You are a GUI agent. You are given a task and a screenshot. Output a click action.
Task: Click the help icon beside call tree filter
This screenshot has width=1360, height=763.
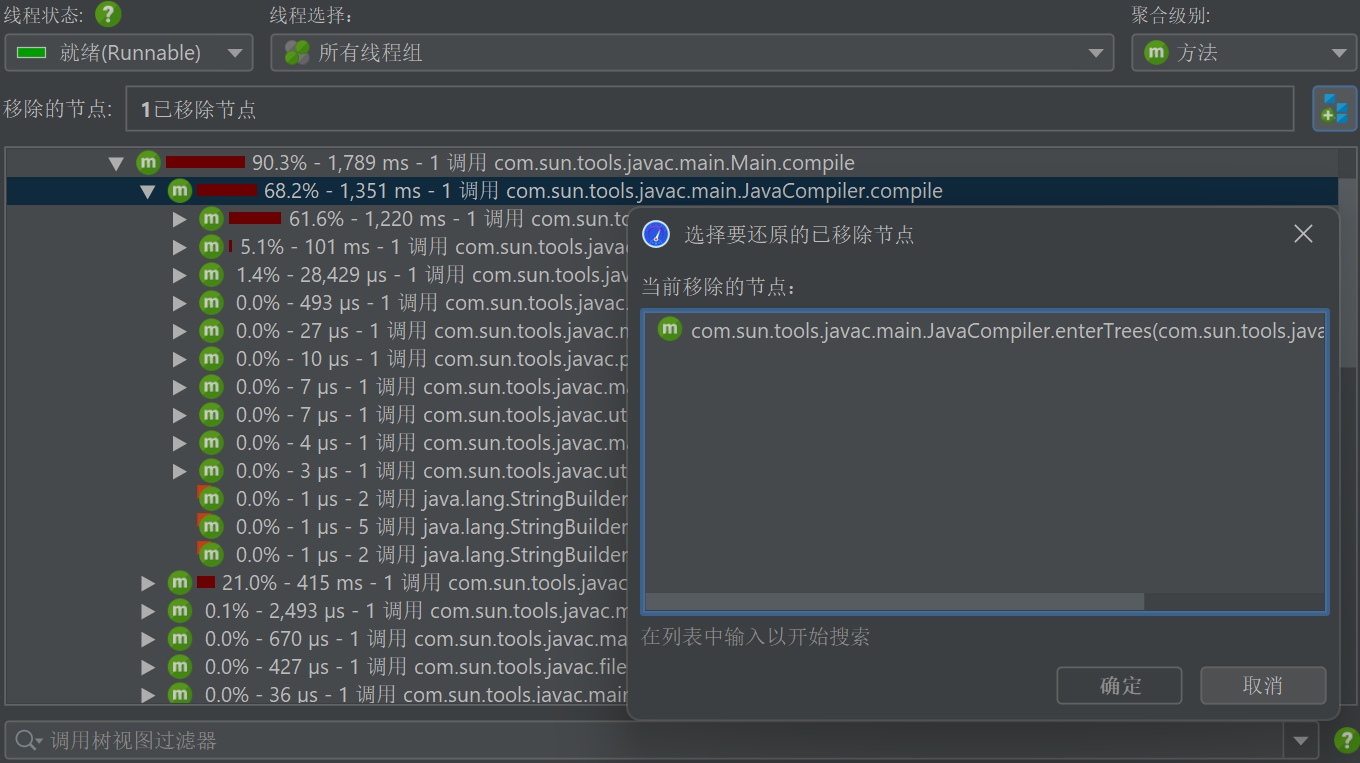[x=1346, y=741]
